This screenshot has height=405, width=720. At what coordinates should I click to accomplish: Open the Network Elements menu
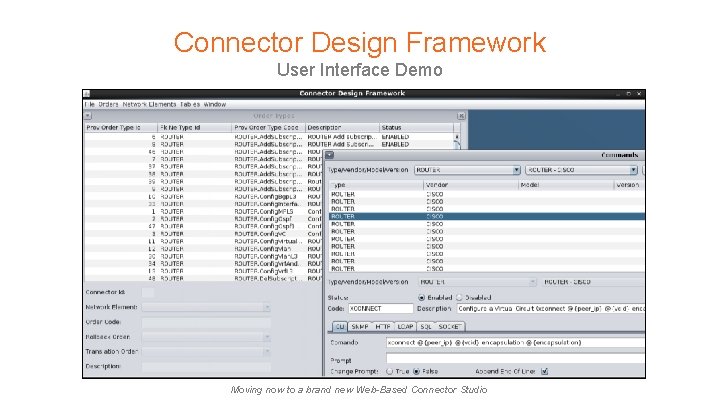pyautogui.click(x=149, y=105)
